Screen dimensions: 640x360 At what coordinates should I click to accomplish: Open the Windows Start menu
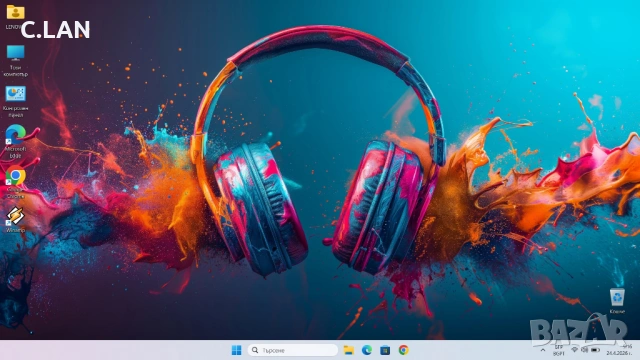pos(236,350)
